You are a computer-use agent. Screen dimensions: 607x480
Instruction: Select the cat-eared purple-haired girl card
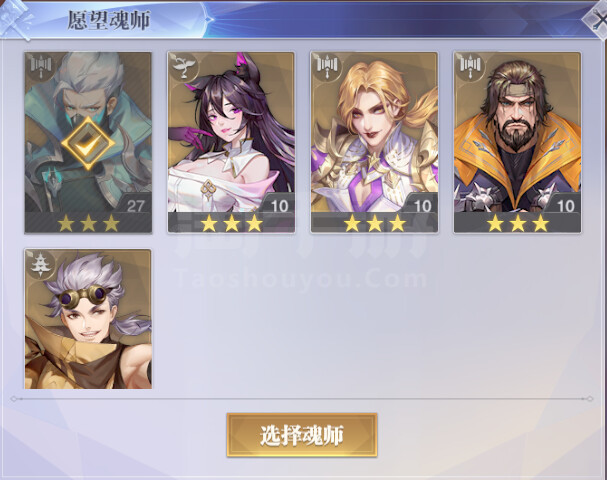tap(231, 143)
